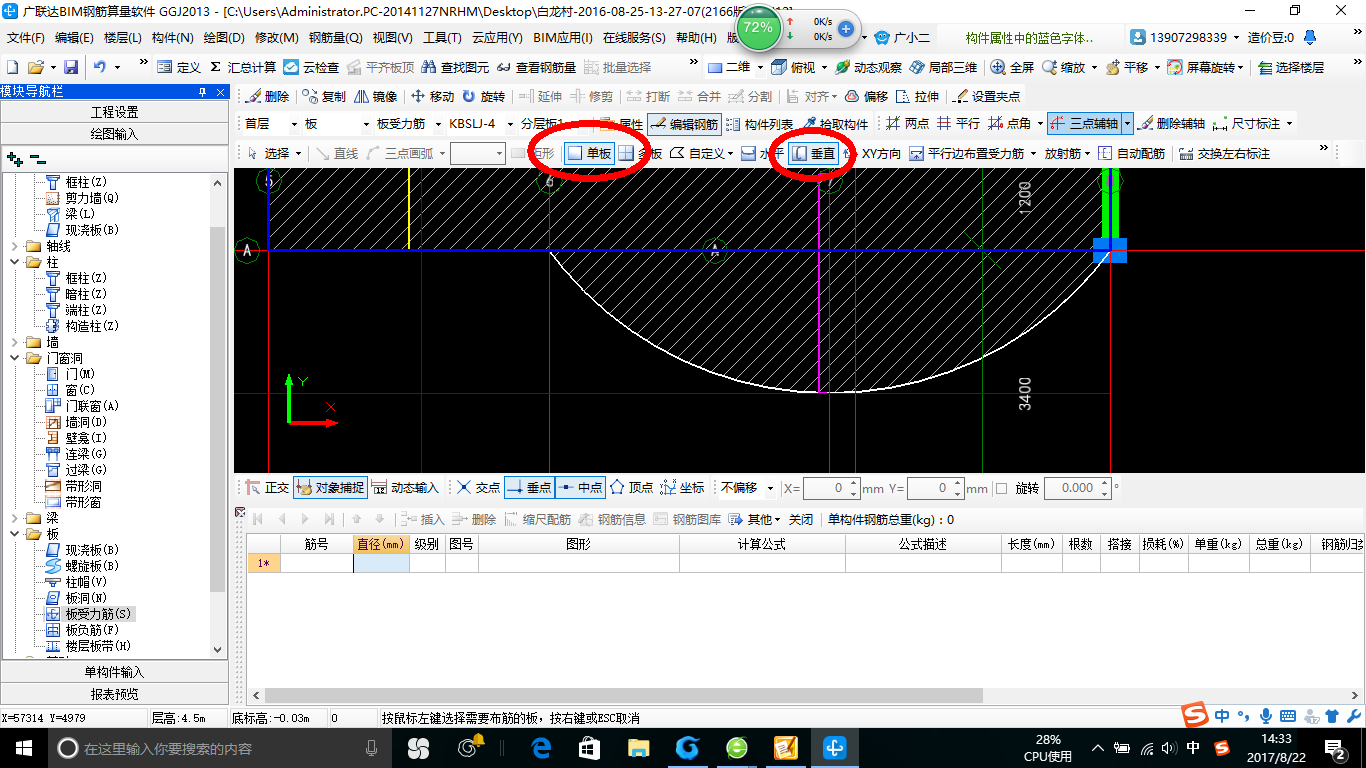The height and width of the screenshot is (768, 1366).
Task: Toggle 正交 orthogonal mode
Action: [267, 488]
